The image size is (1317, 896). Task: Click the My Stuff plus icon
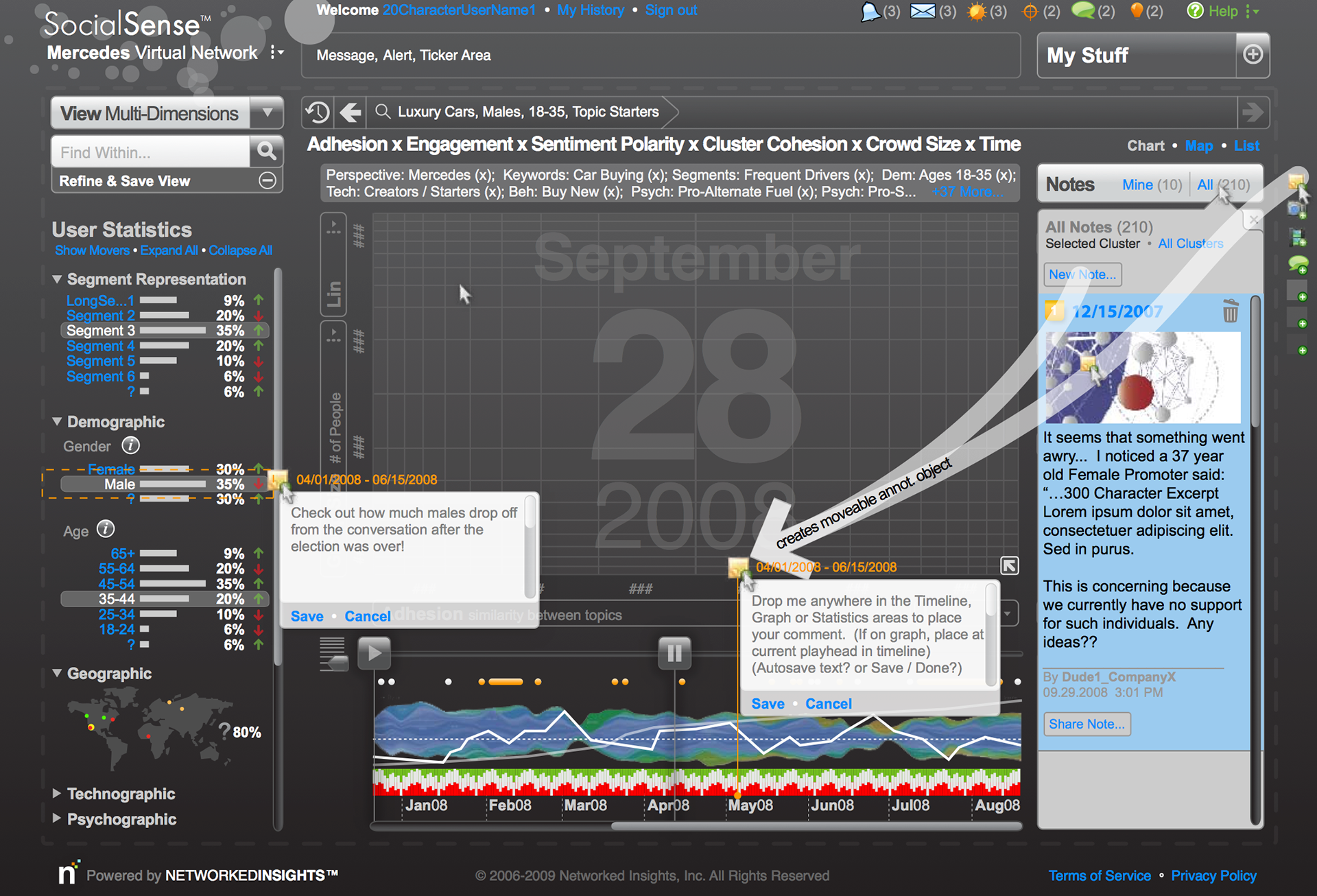click(1253, 54)
